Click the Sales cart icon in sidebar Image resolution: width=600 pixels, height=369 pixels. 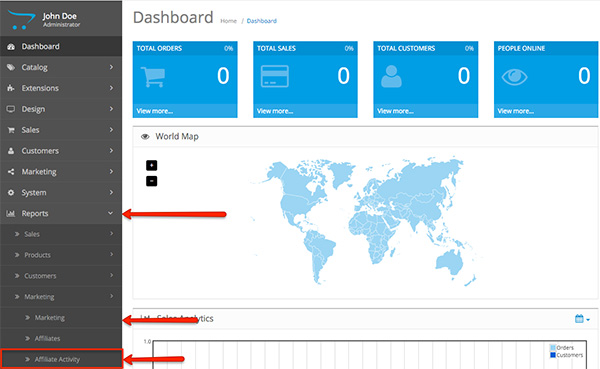tap(11, 130)
